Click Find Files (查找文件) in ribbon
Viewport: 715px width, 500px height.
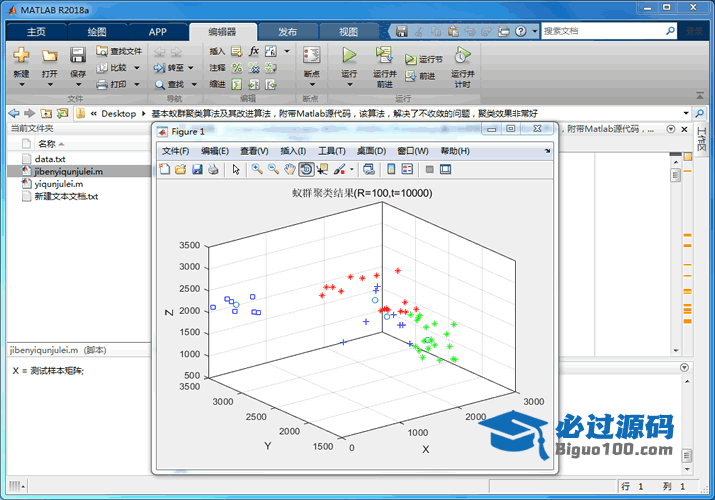[x=119, y=51]
